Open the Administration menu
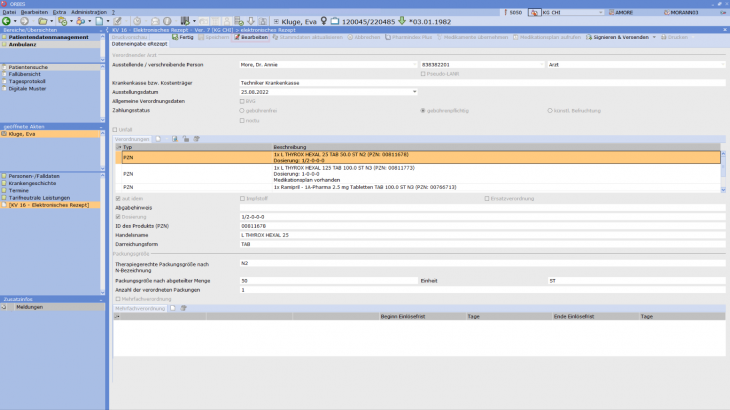Image resolution: width=730 pixels, height=410 pixels. (88, 11)
